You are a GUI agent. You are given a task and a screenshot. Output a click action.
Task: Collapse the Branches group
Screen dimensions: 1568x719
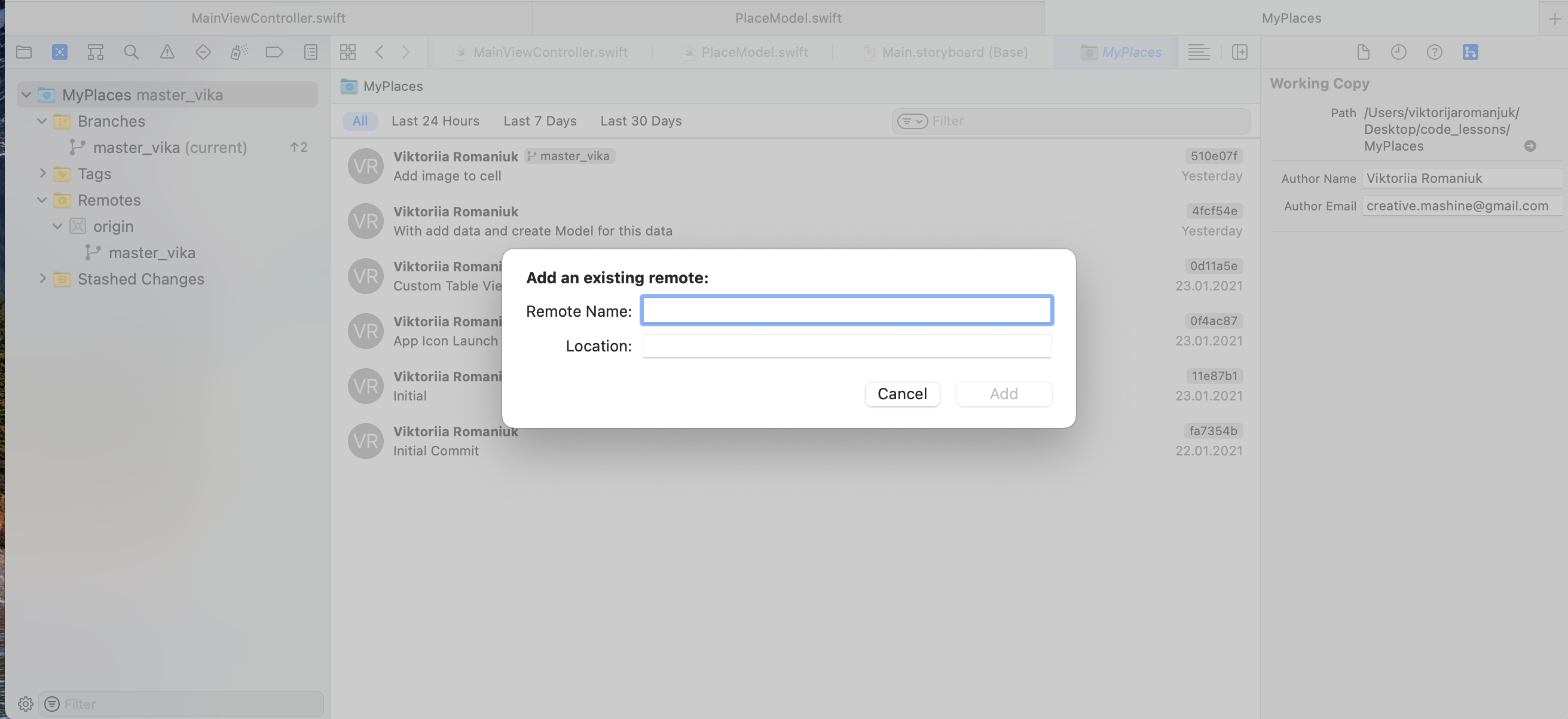point(42,121)
